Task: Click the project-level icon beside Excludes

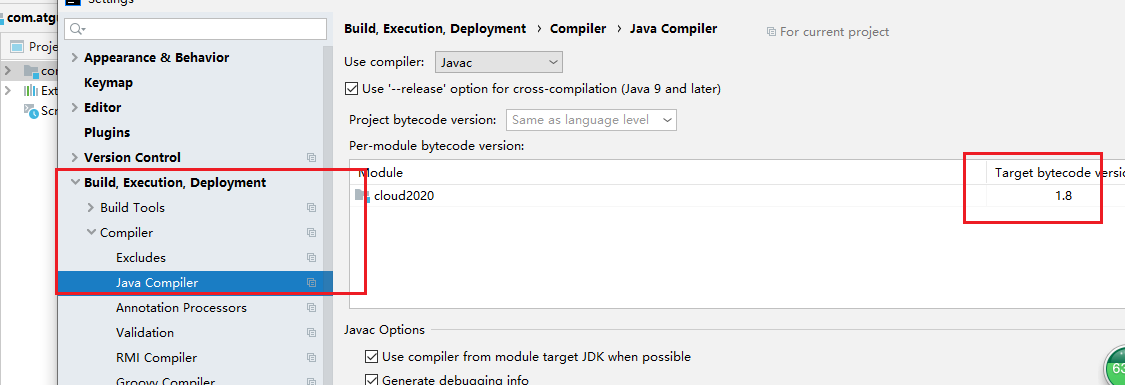Action: [x=311, y=257]
